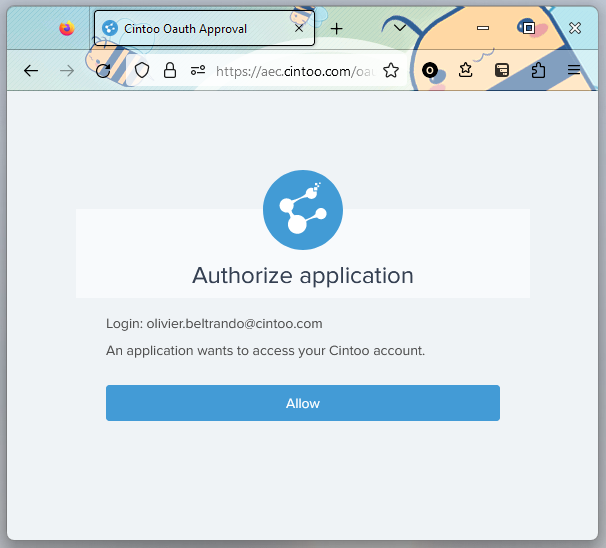Minimize the Firefox window
The height and width of the screenshot is (548, 606).
[x=483, y=29]
